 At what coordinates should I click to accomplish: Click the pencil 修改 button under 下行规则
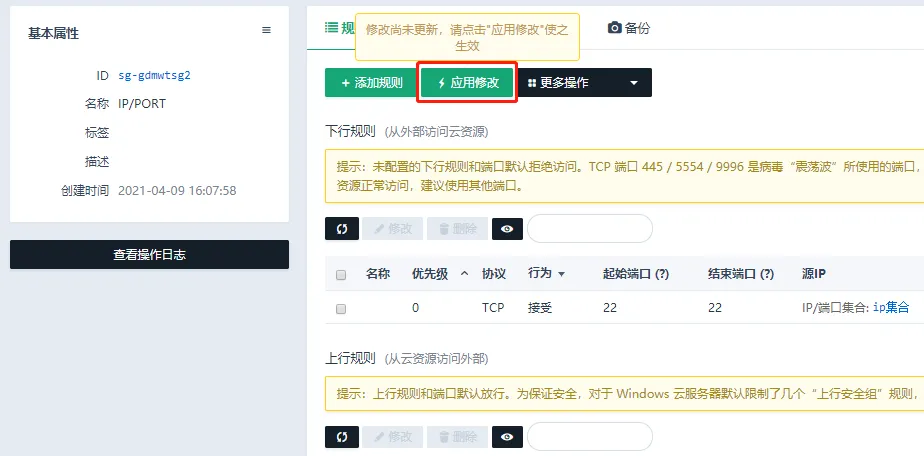392,229
